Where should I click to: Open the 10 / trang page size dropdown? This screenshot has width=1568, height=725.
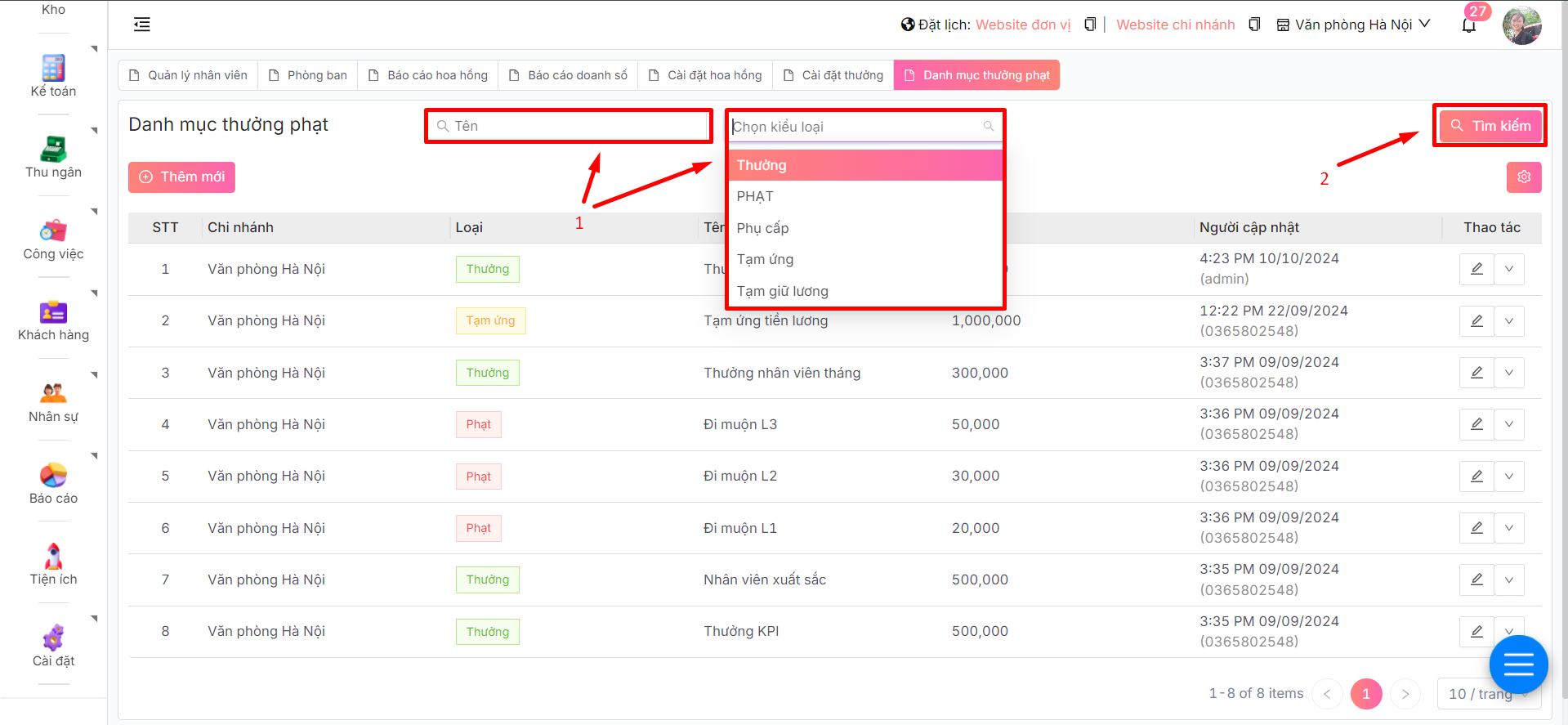click(x=1487, y=694)
